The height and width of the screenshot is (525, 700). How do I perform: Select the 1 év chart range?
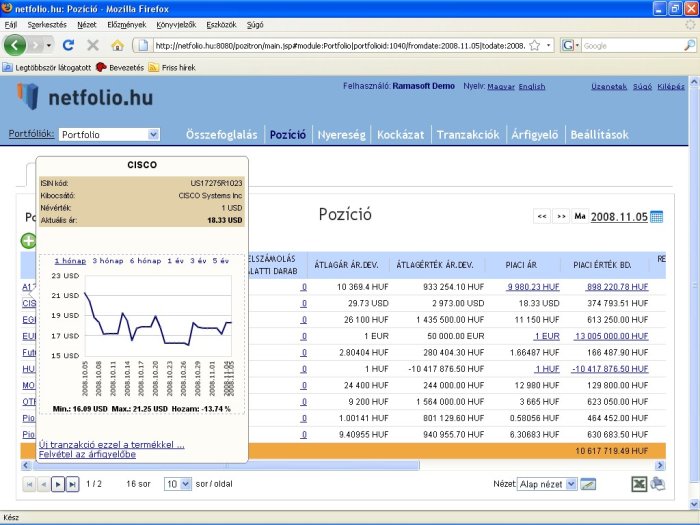pyautogui.click(x=175, y=261)
